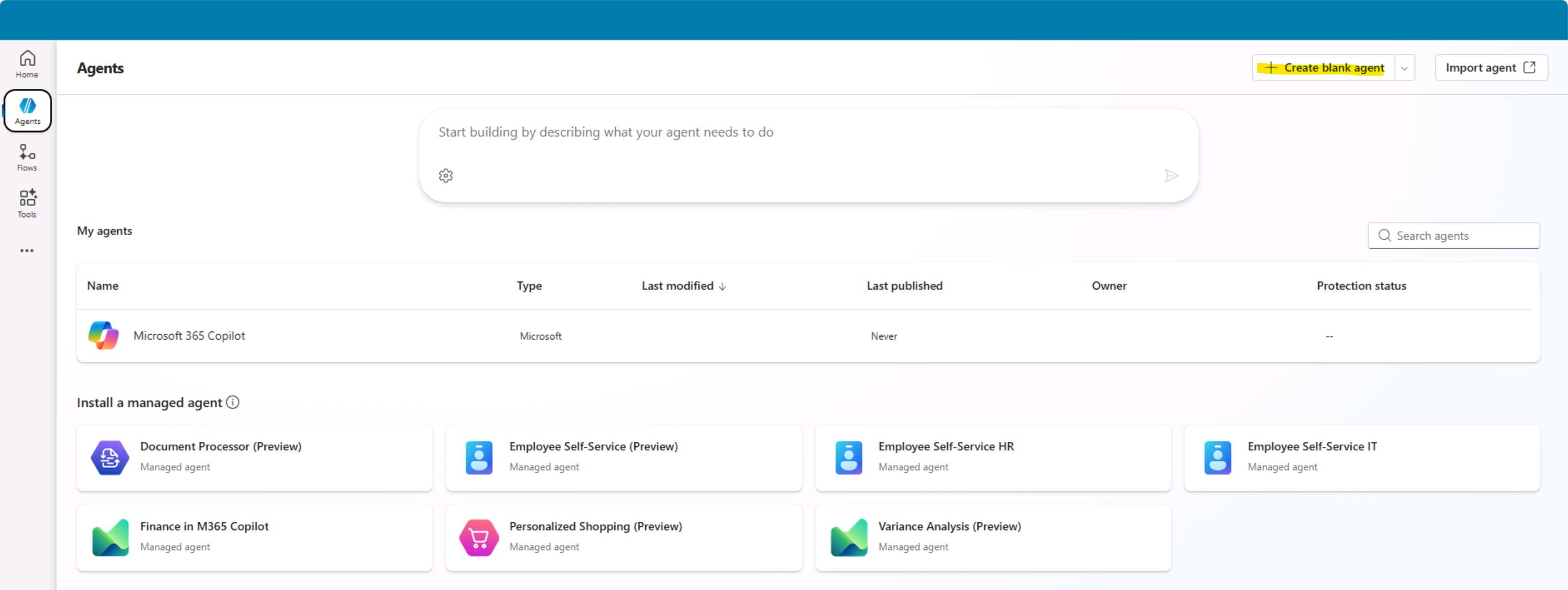Select the Agents sidebar icon
This screenshot has width=1568, height=590.
click(27, 110)
